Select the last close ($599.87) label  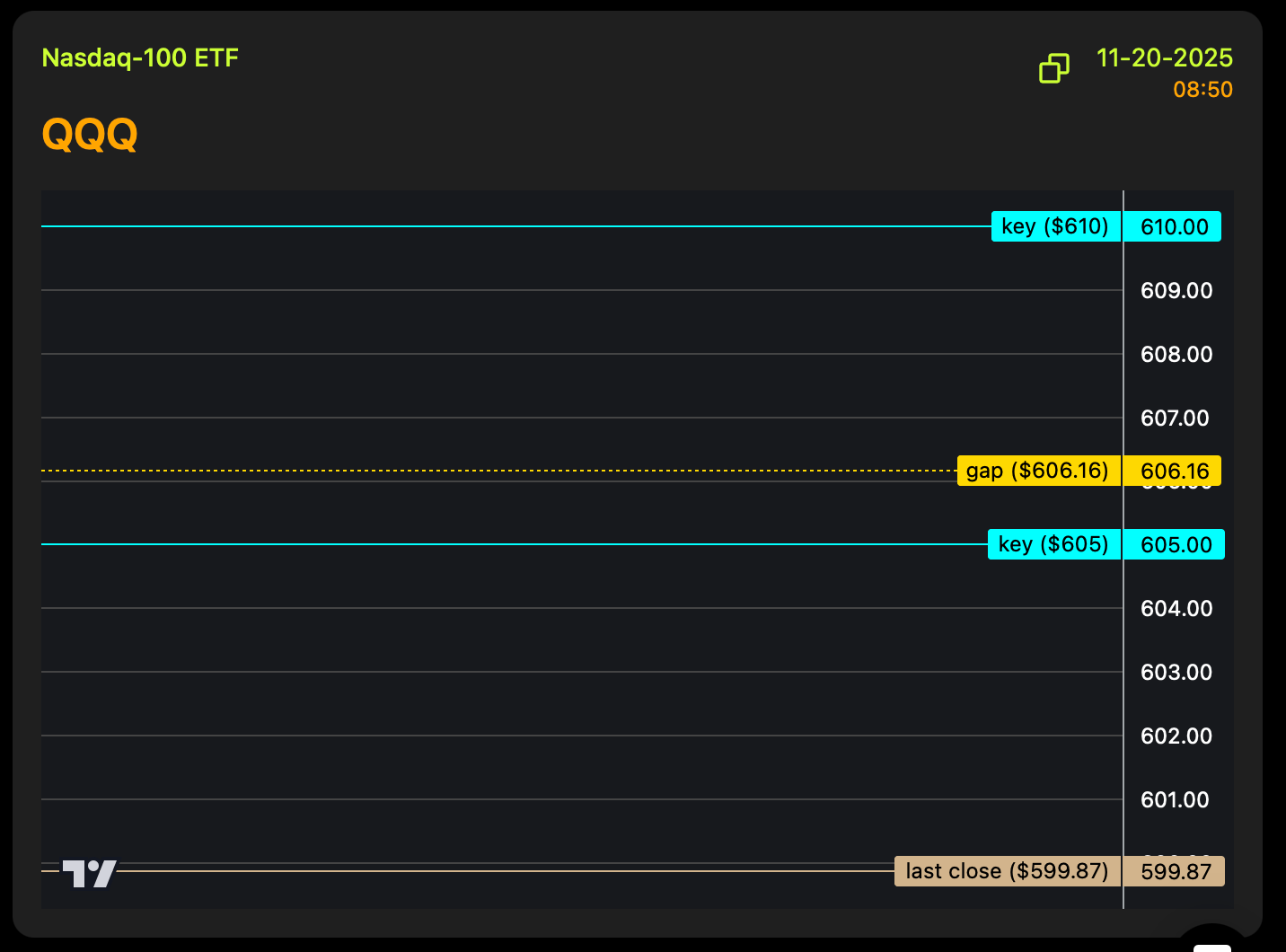1007,871
